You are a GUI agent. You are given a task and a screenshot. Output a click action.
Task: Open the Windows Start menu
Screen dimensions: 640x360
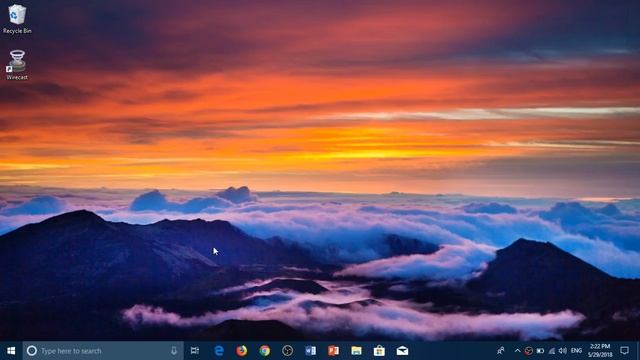(x=11, y=351)
